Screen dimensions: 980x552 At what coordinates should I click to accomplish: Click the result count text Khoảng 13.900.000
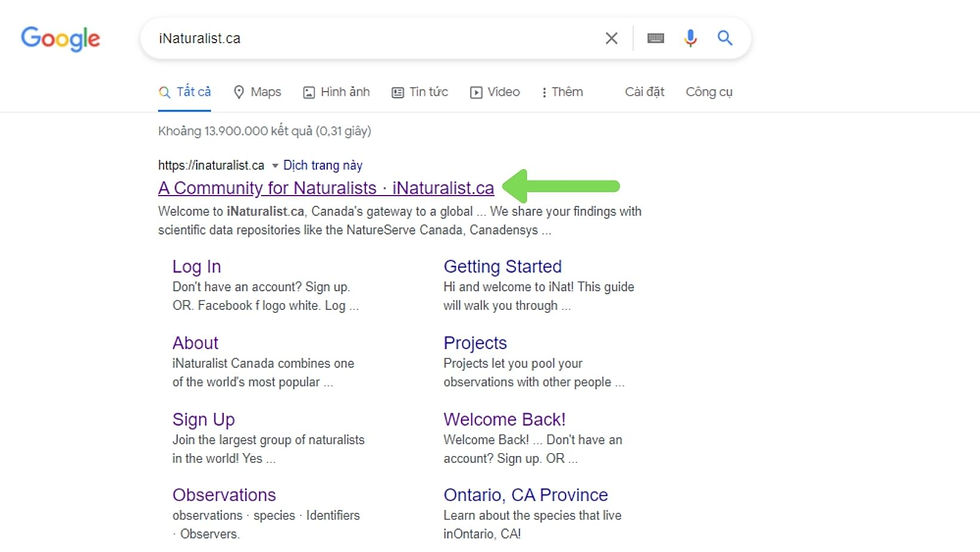coord(264,131)
